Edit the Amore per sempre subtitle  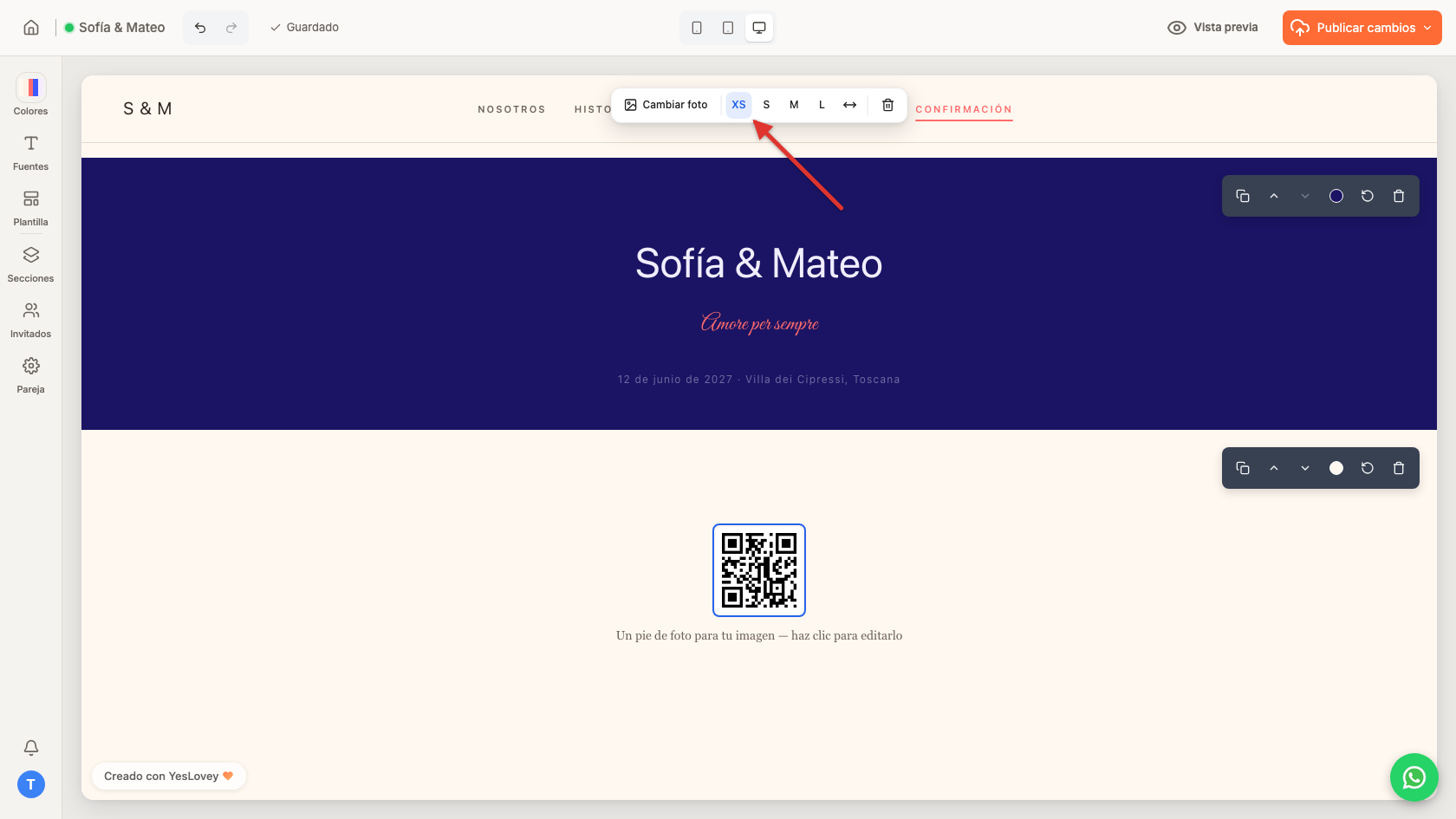[759, 323]
